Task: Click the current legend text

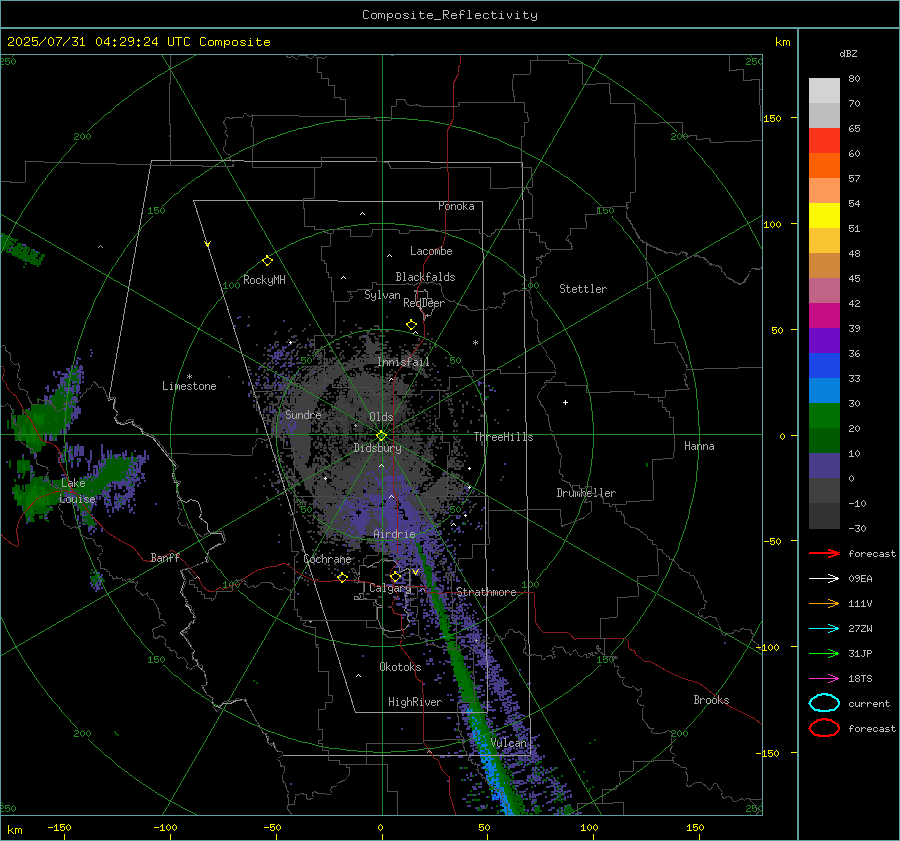Action: point(869,704)
